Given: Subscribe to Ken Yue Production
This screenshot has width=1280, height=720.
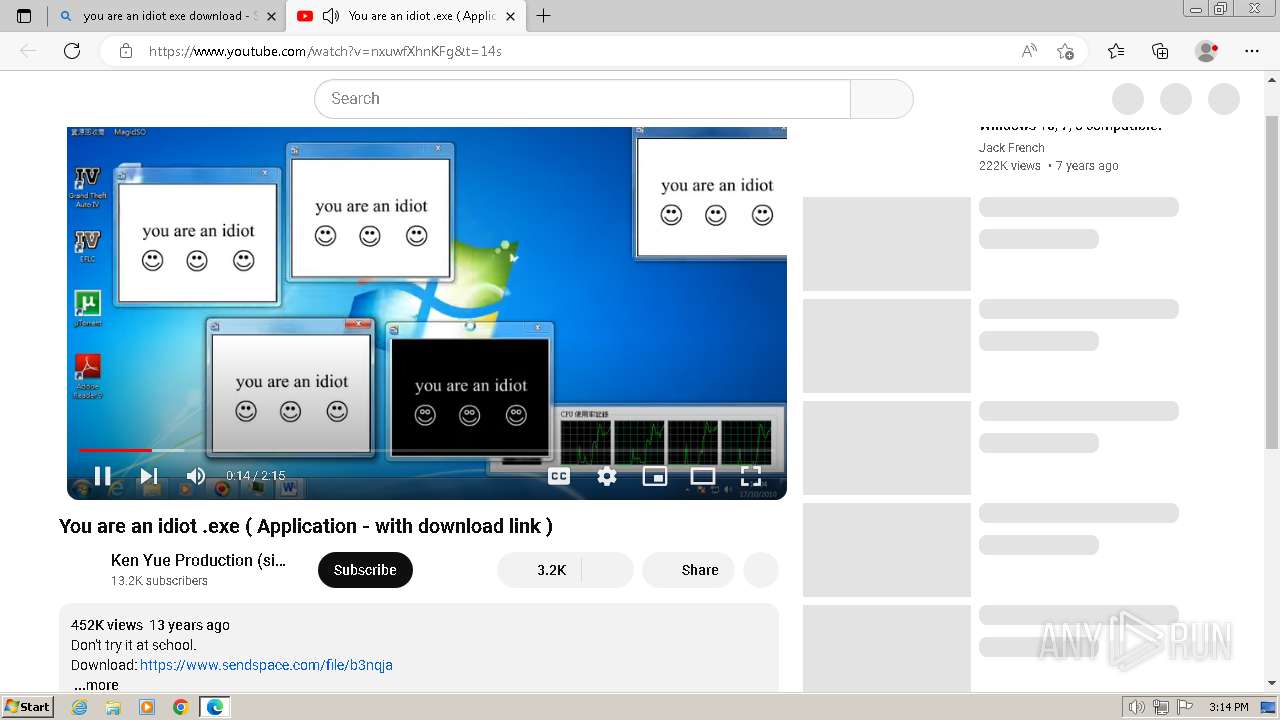Looking at the screenshot, I should [x=365, y=570].
